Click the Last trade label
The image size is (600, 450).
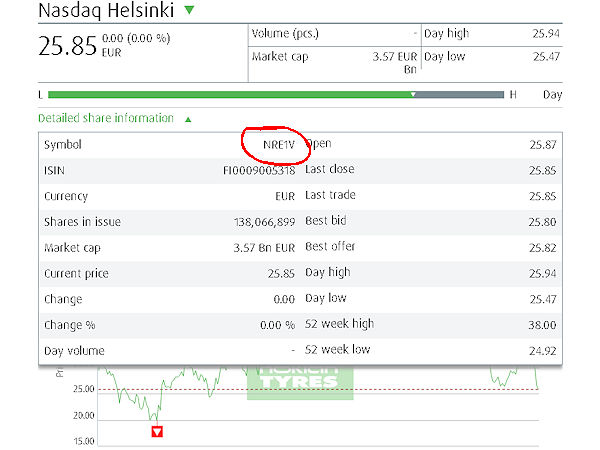point(330,195)
